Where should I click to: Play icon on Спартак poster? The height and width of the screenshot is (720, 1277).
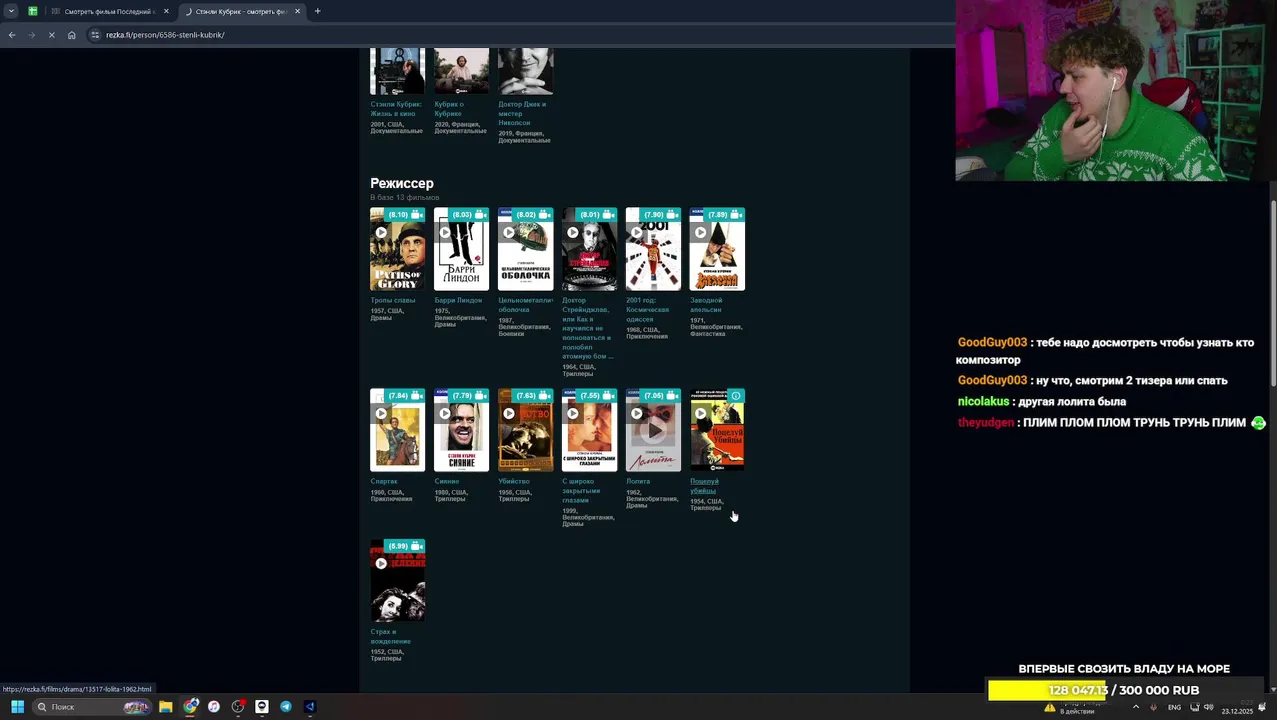(381, 414)
